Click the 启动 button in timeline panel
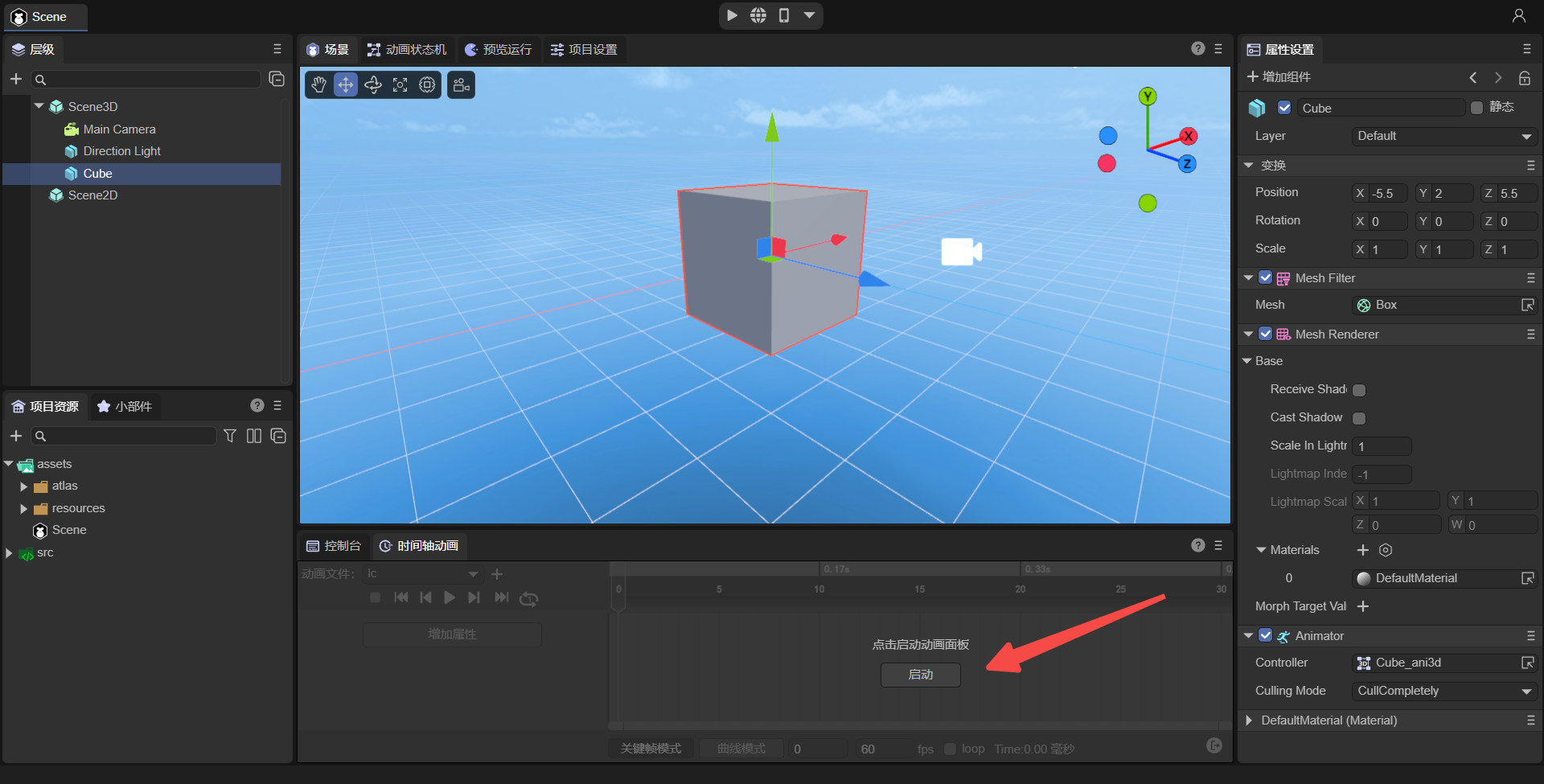 [920, 675]
